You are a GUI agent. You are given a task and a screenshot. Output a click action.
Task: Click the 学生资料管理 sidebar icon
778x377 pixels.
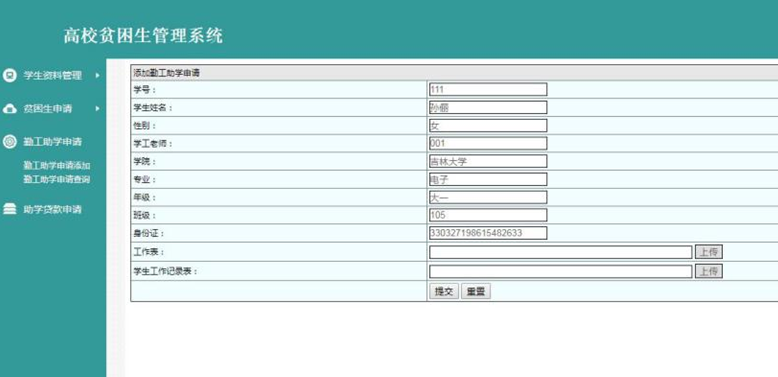[x=9, y=75]
